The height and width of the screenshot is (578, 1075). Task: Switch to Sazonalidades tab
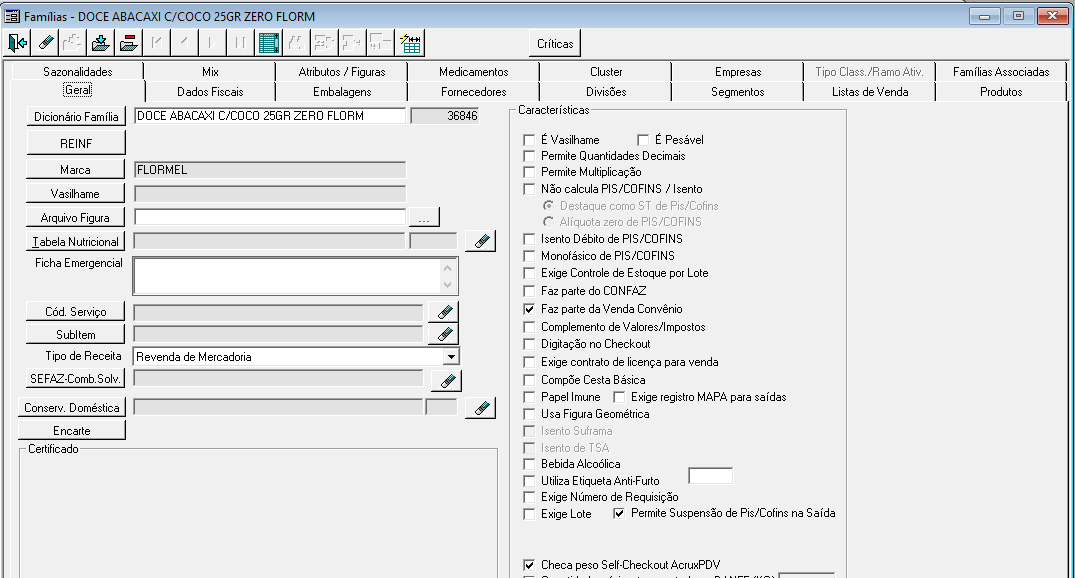pos(77,72)
